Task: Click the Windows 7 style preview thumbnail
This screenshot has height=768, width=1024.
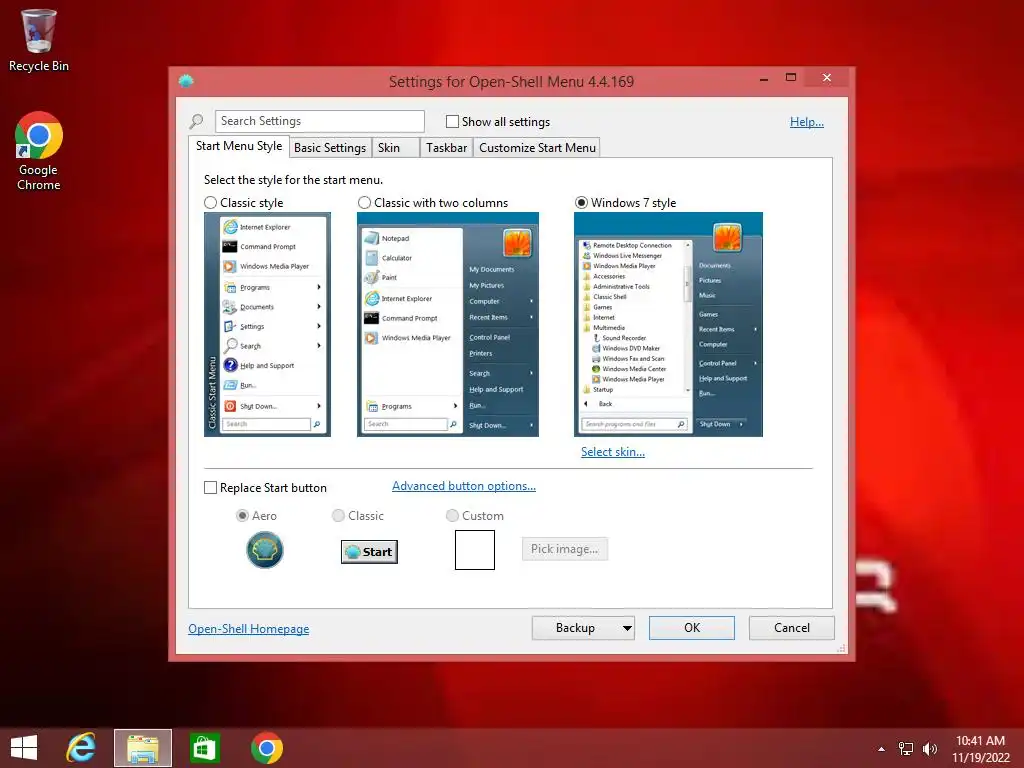Action: (668, 325)
